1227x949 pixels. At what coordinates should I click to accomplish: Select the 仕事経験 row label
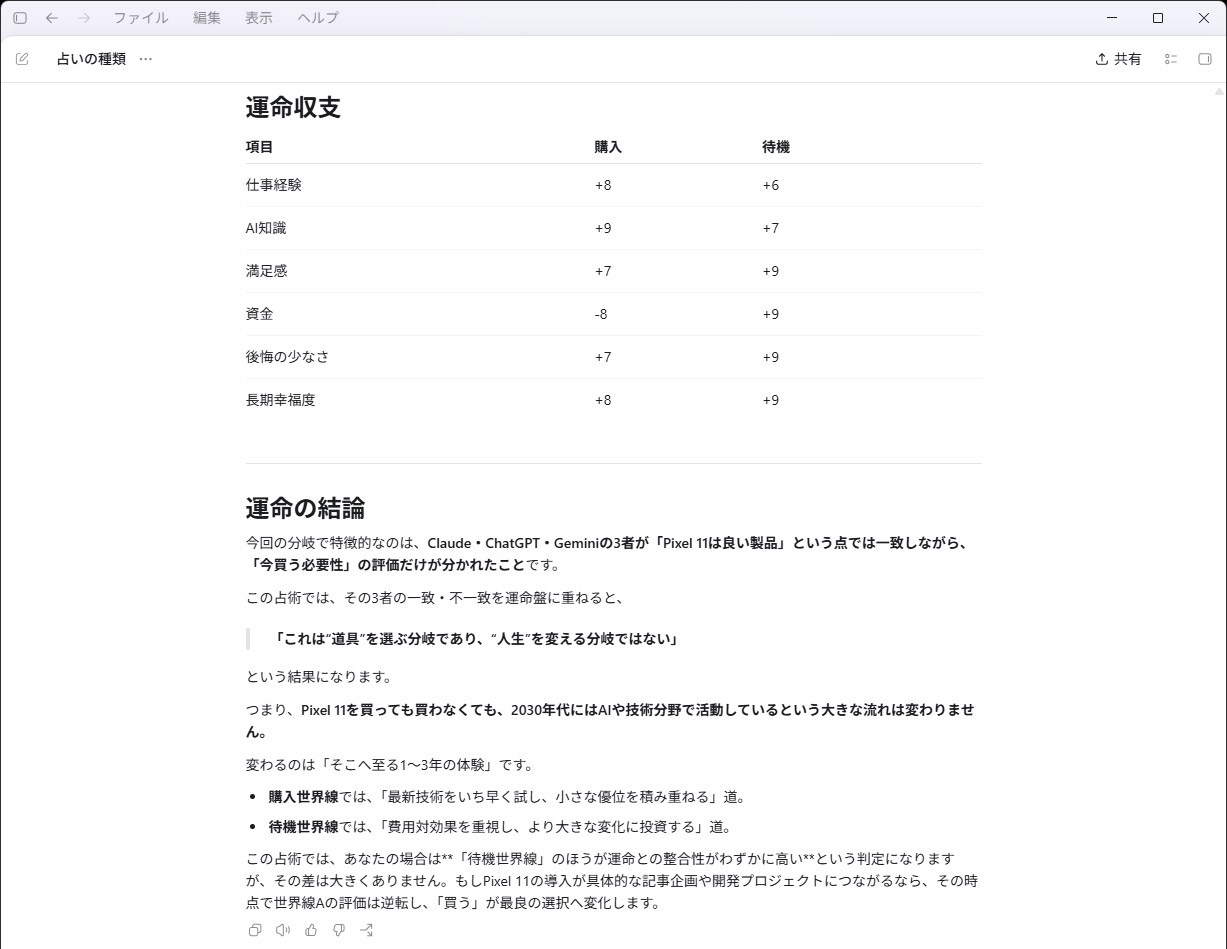coord(274,185)
